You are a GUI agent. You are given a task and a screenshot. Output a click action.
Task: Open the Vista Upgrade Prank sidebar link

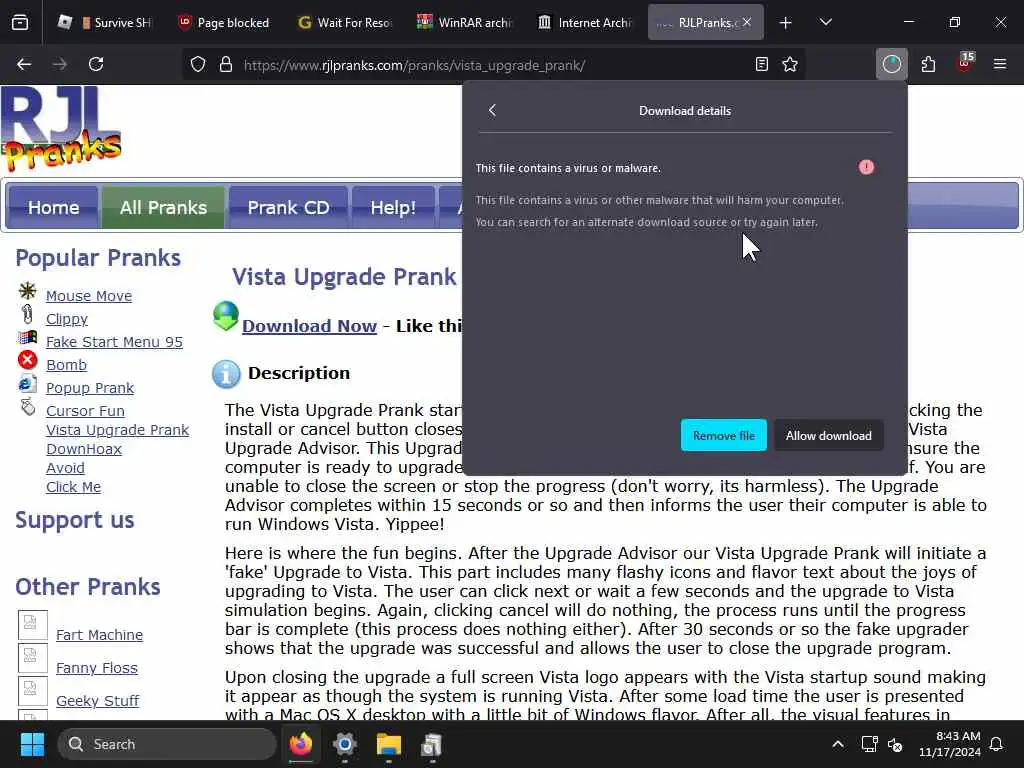click(x=118, y=430)
